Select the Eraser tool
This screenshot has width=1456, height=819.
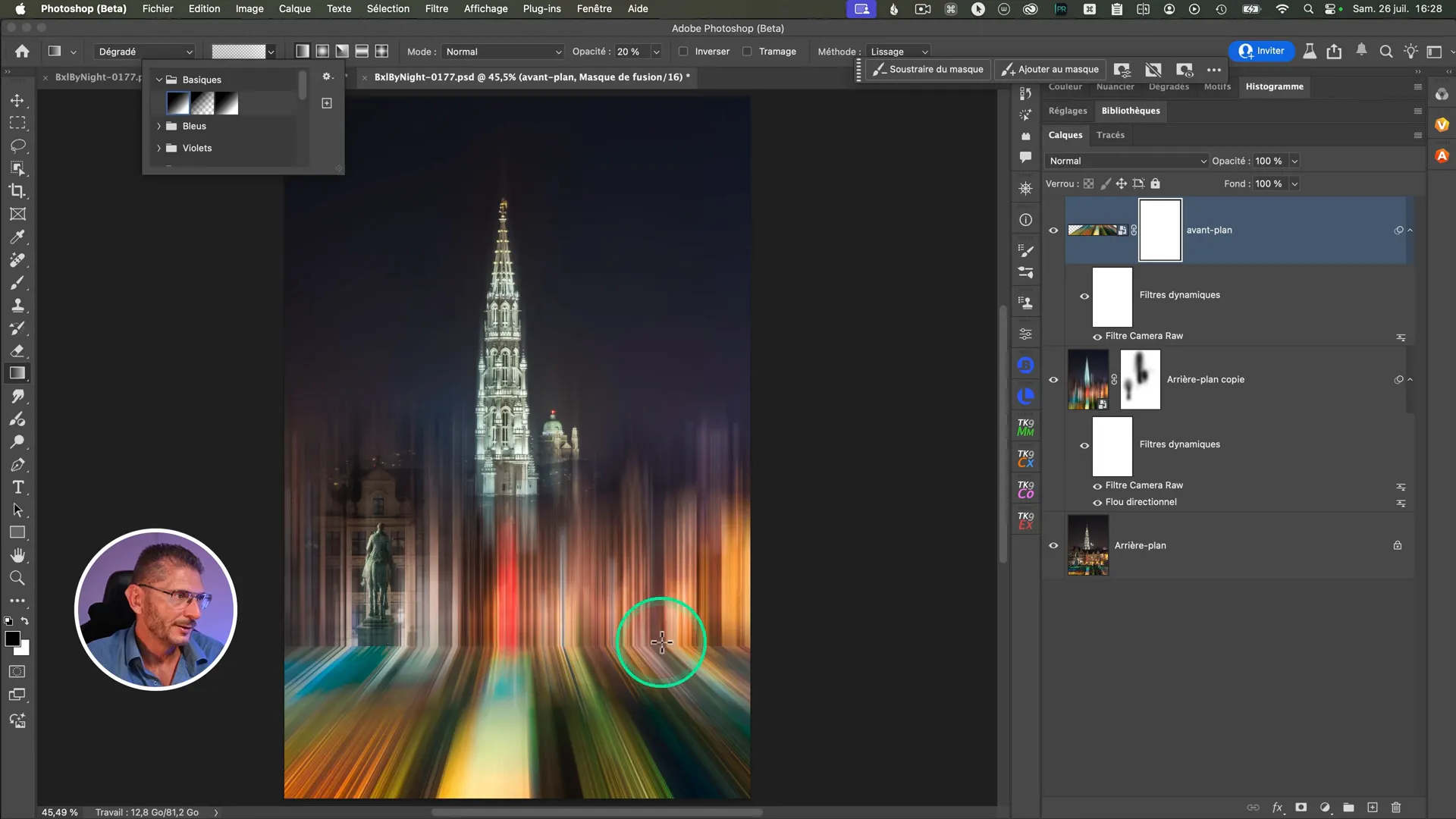point(17,350)
